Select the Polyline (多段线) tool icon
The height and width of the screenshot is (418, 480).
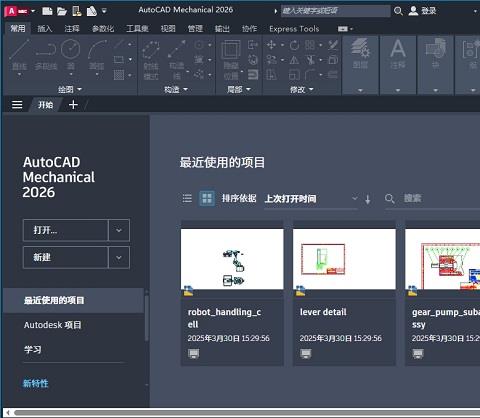pos(46,49)
